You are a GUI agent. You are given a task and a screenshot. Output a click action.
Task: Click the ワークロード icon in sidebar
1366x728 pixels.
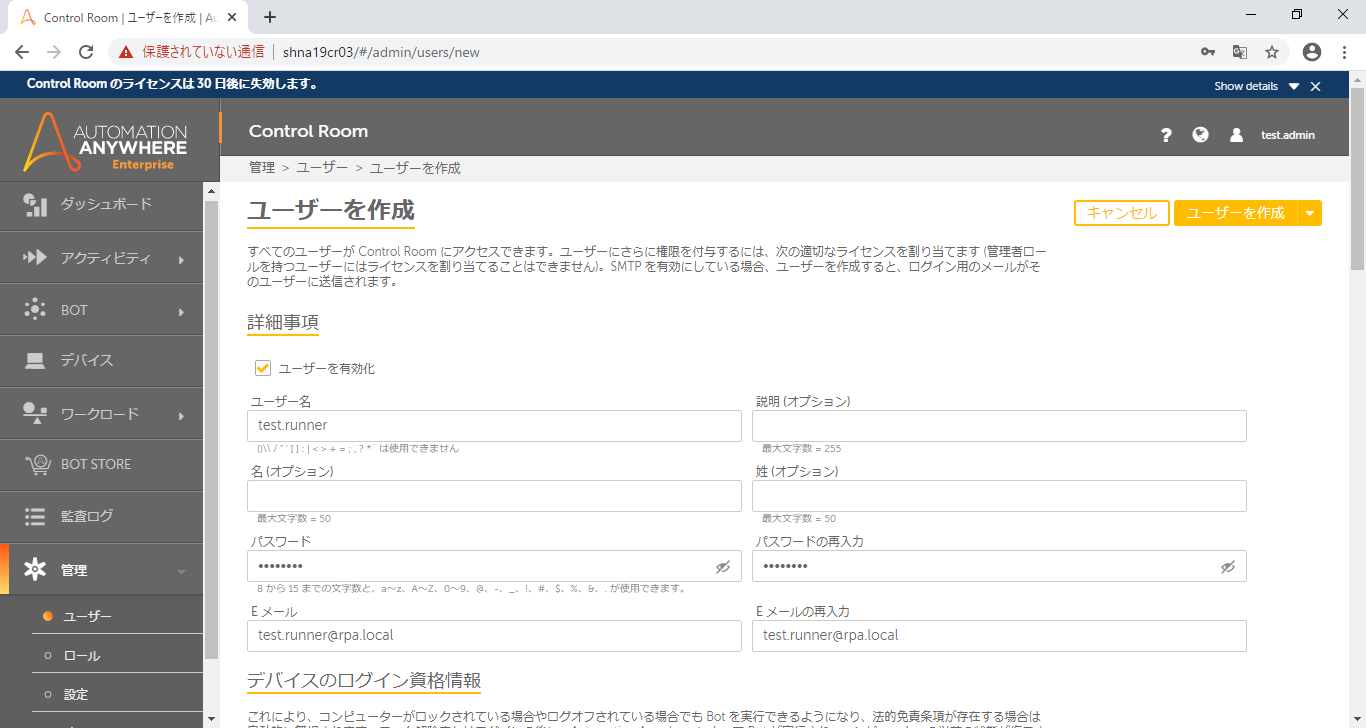(35, 413)
